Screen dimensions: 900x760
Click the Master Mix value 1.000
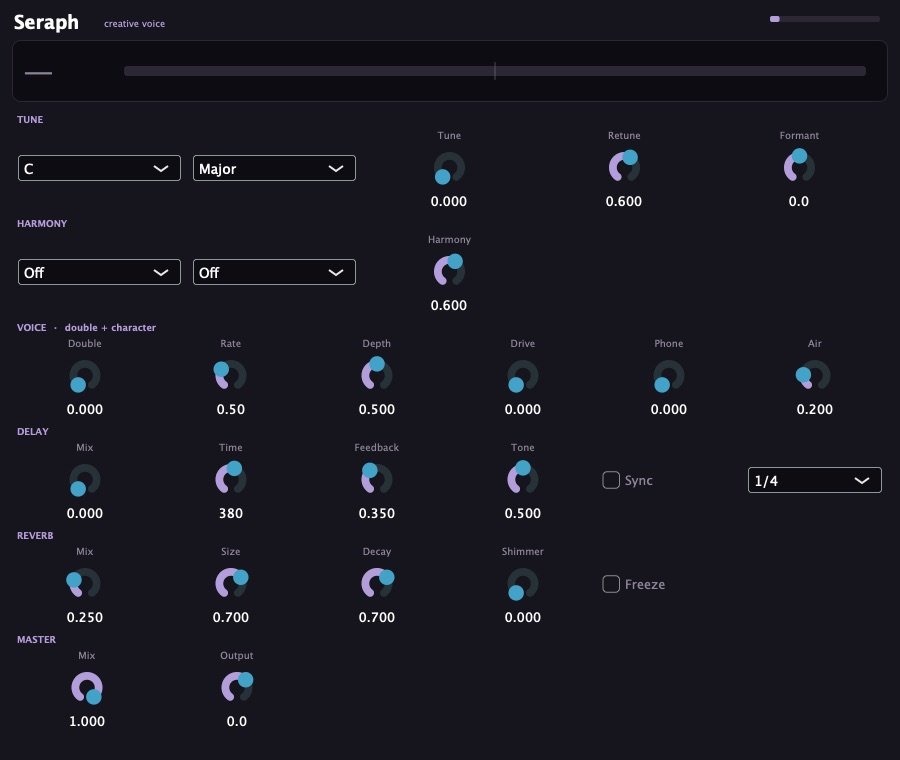coord(87,721)
